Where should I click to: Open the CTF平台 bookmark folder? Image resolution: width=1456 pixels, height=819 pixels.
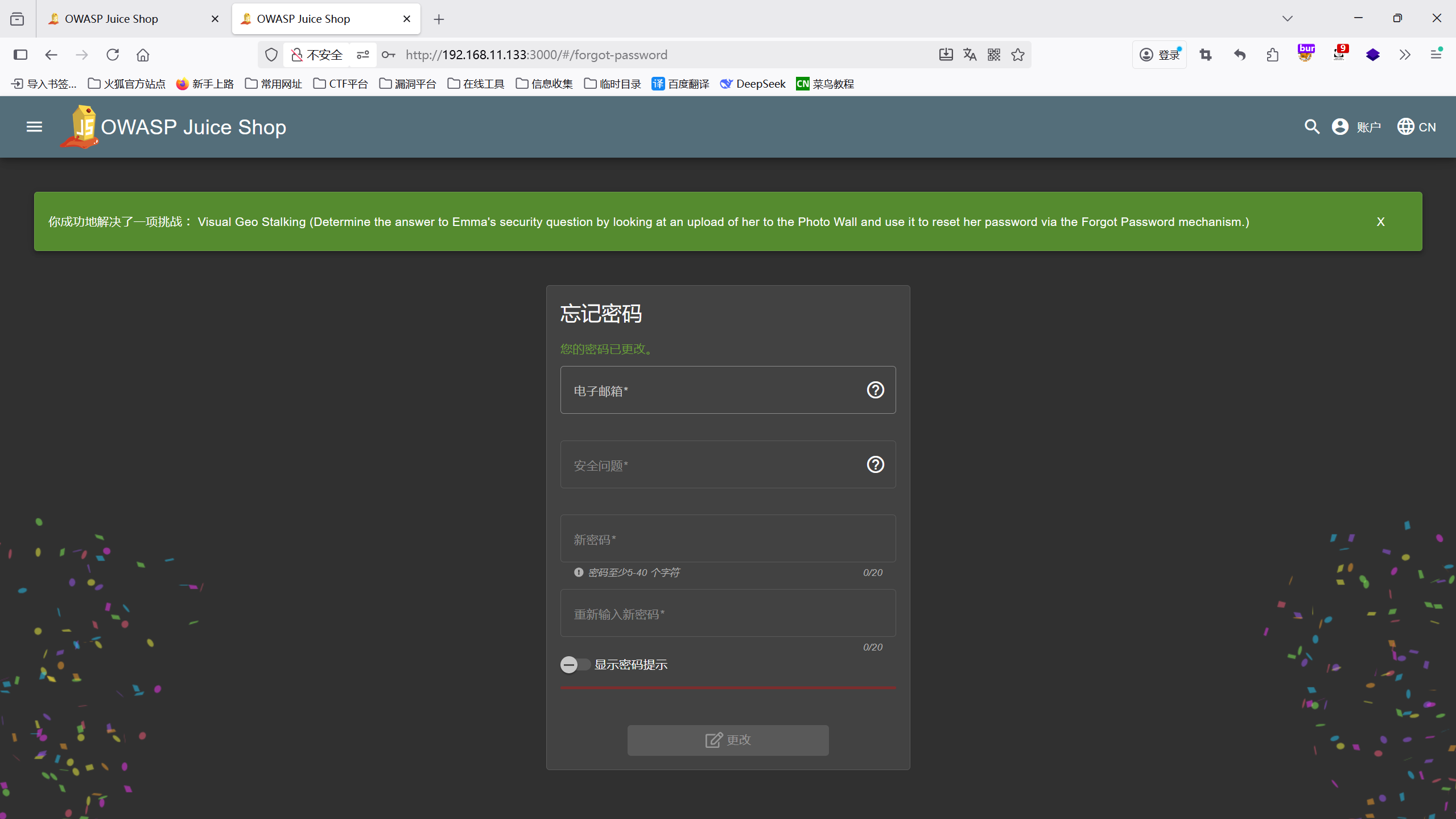[341, 84]
